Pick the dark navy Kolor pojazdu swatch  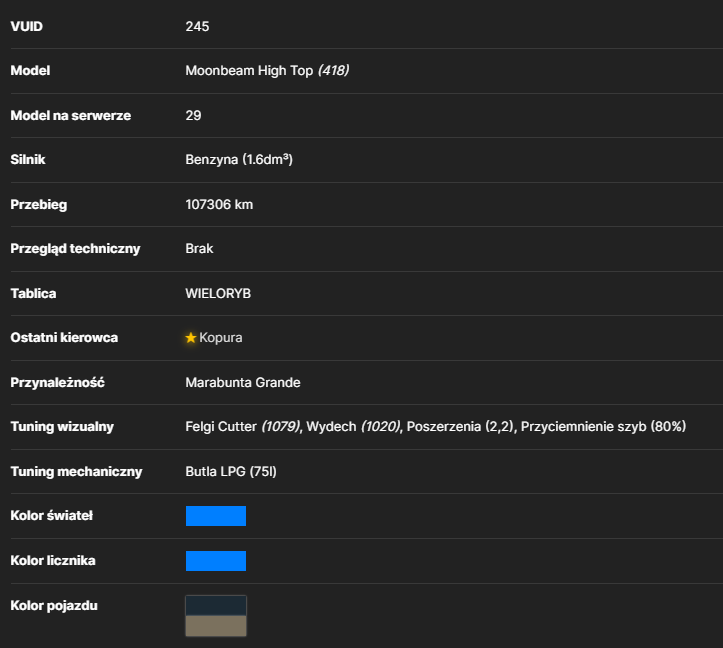pos(216,606)
